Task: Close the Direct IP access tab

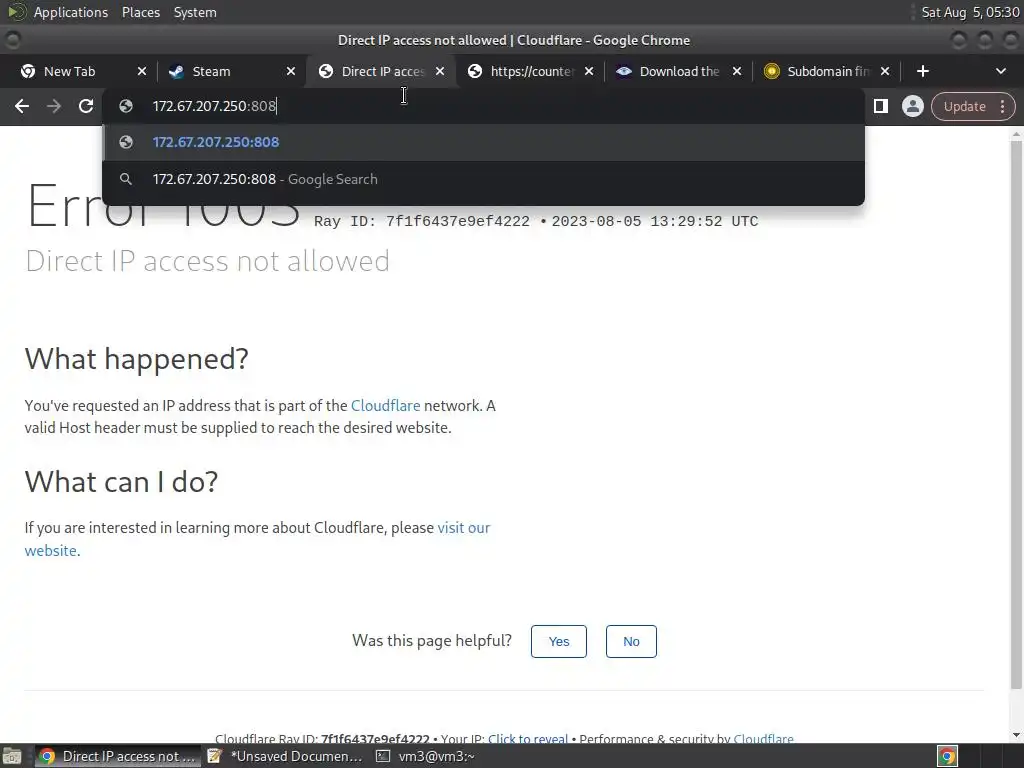Action: pos(440,71)
